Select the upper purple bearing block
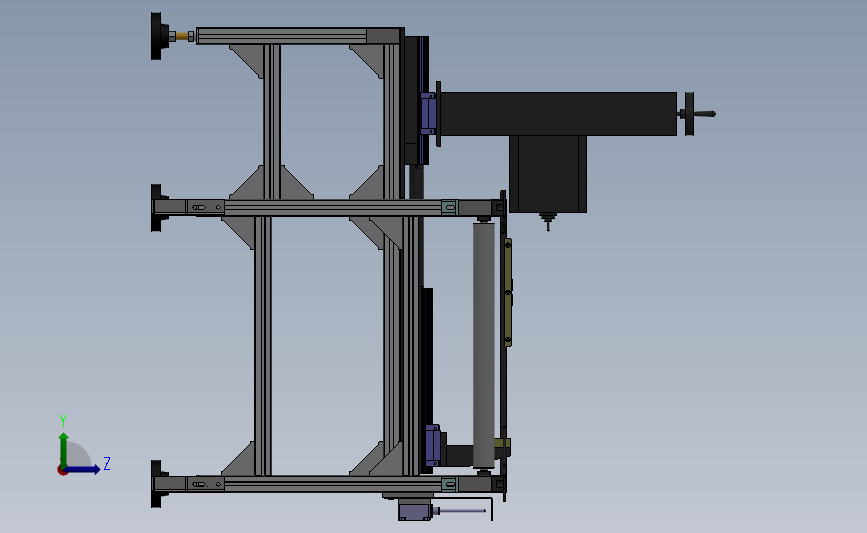This screenshot has height=533, width=867. [x=427, y=114]
